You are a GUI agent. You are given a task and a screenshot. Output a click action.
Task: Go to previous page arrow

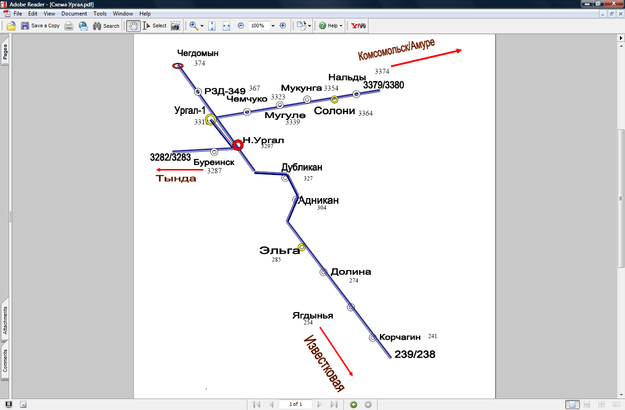coord(271,404)
